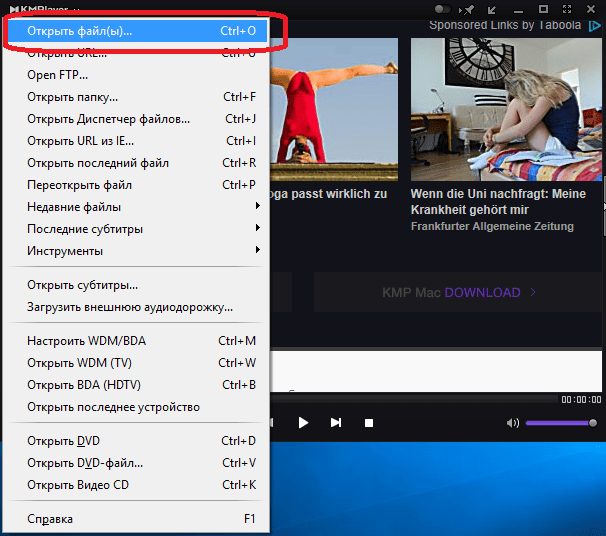Choose Открыть URL из IE... item
This screenshot has height=536, width=606.
click(x=138, y=141)
